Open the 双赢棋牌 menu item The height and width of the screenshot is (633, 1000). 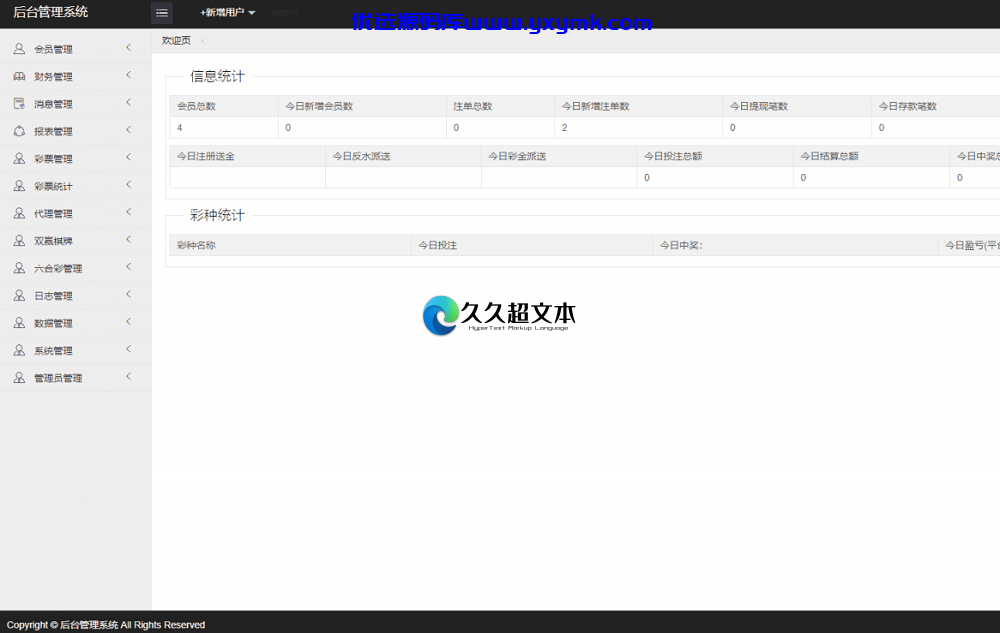point(75,241)
